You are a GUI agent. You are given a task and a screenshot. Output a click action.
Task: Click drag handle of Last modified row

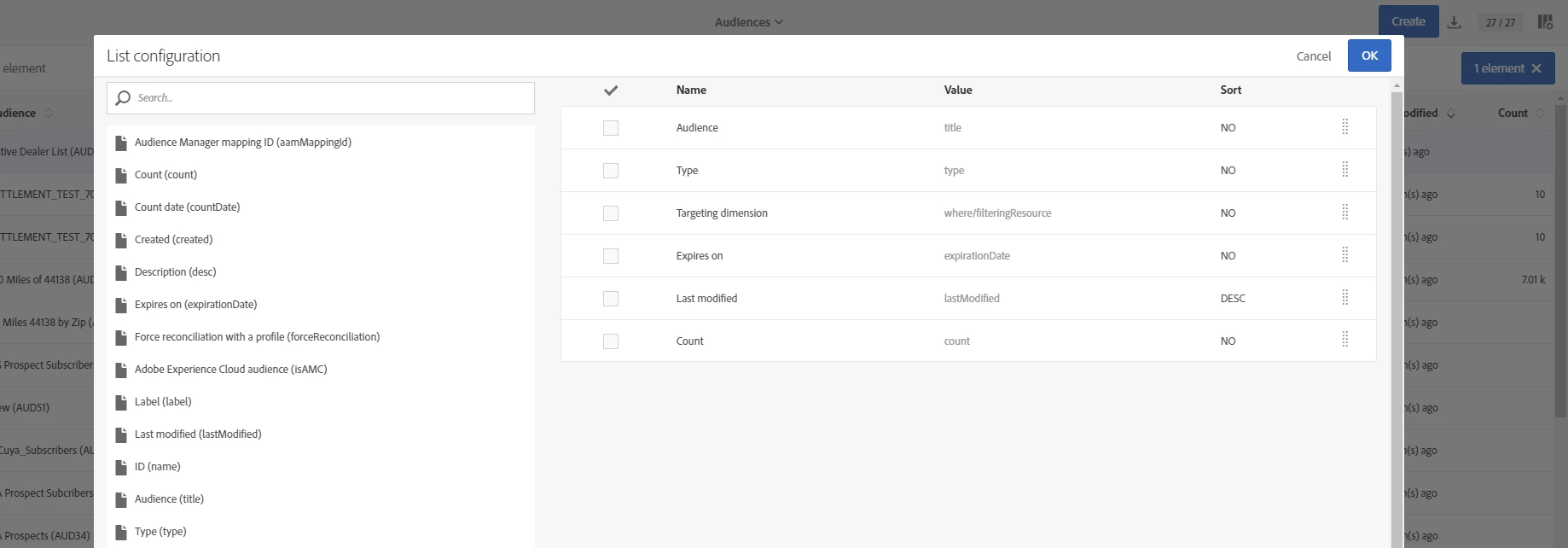click(1344, 298)
